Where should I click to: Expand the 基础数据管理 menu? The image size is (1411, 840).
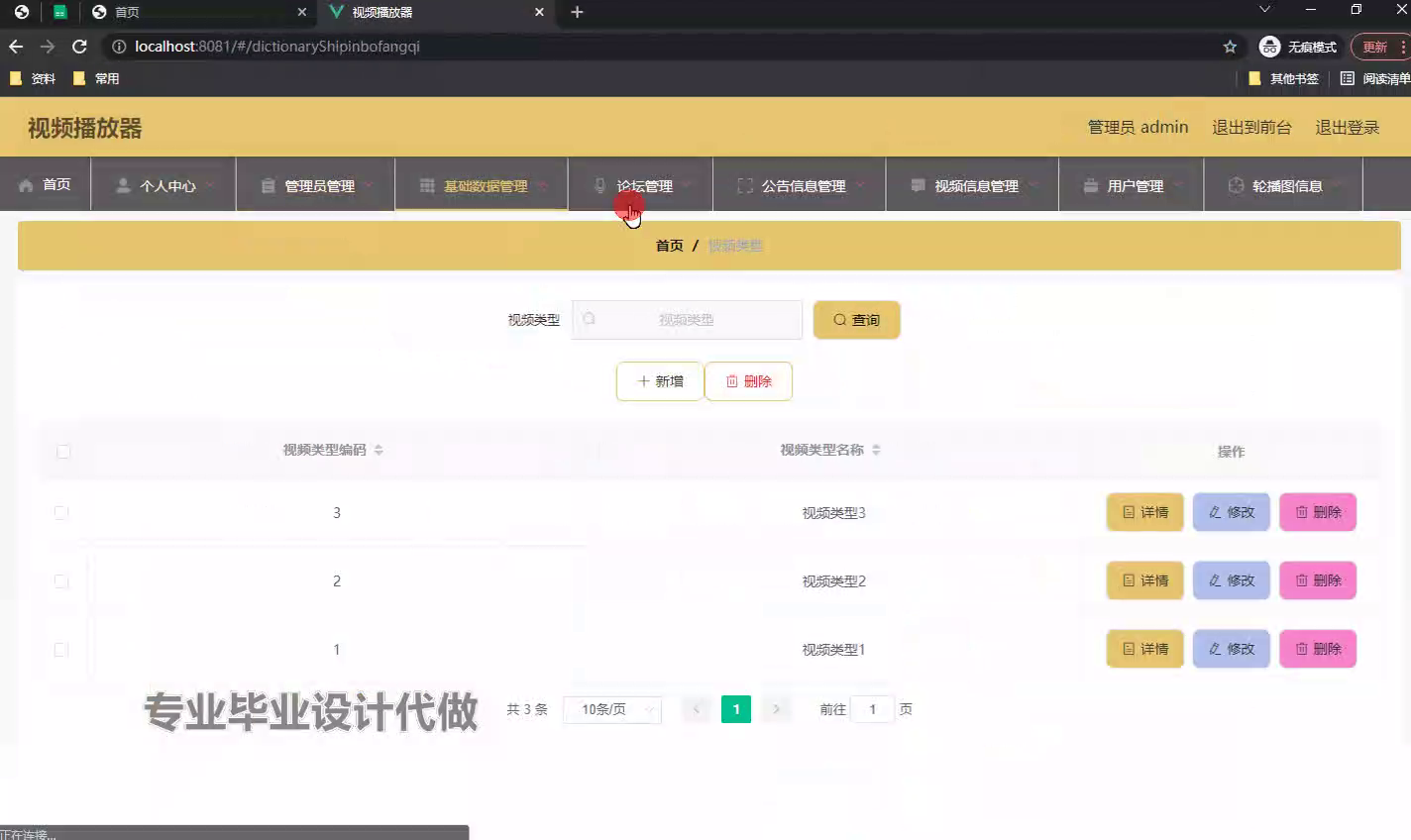pos(482,185)
